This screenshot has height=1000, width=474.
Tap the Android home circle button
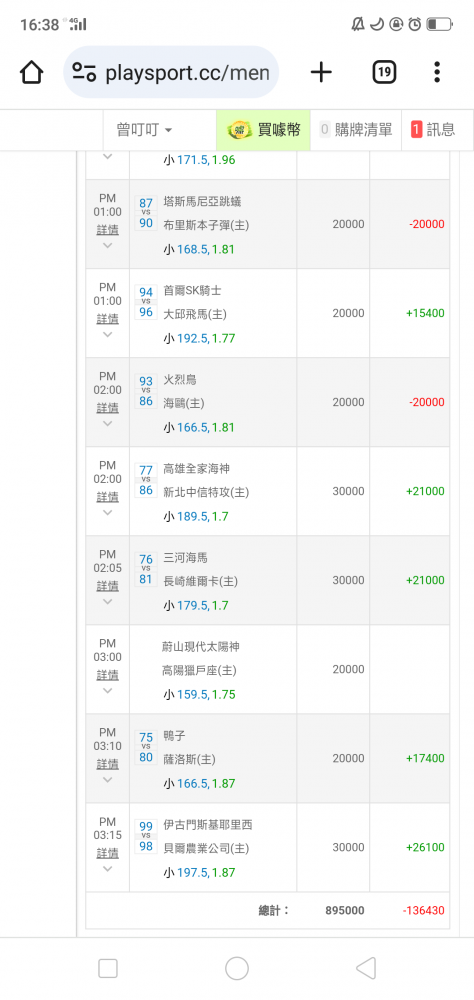click(x=237, y=968)
